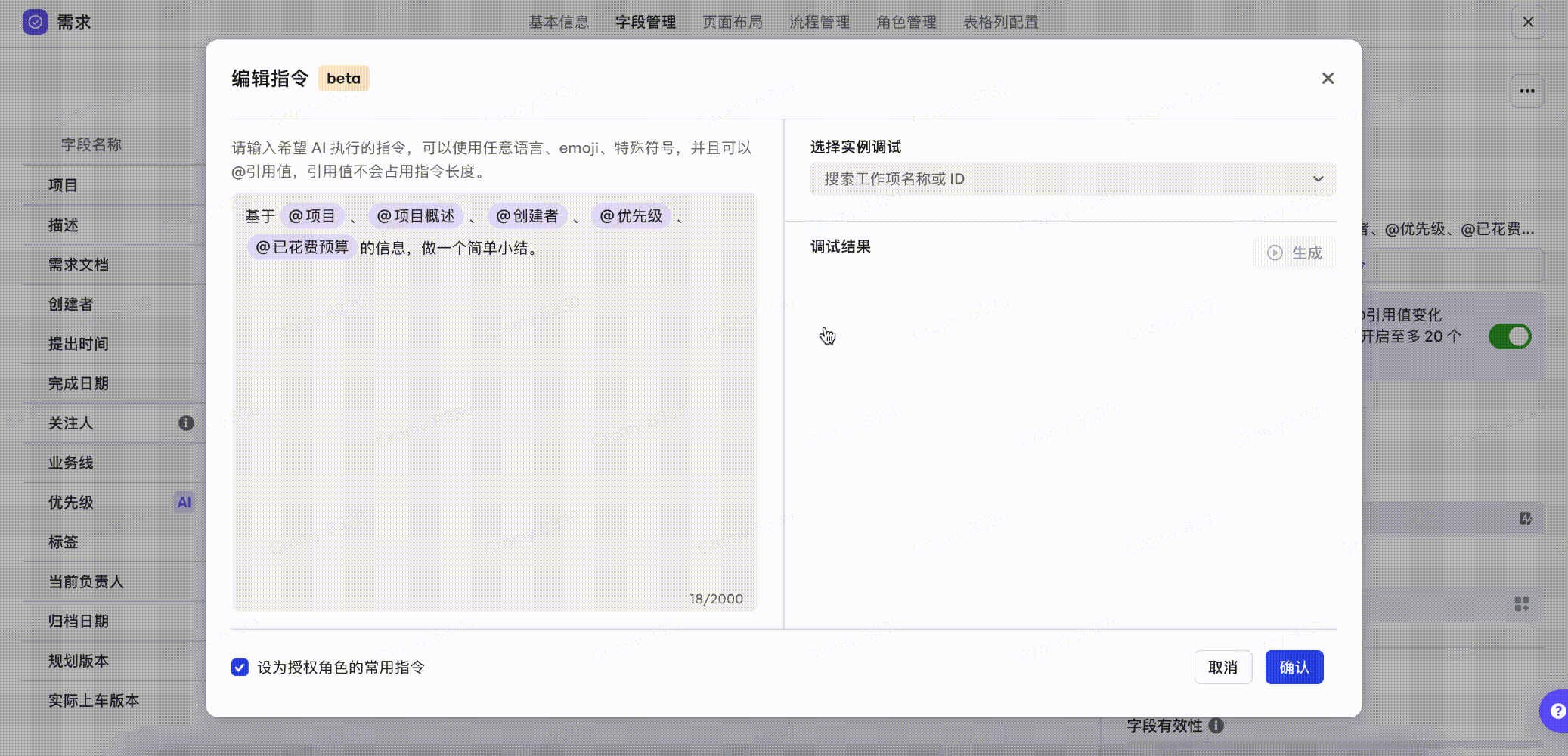Switch to the 流程管理 tab
Image resolution: width=1568 pixels, height=756 pixels.
coord(820,22)
